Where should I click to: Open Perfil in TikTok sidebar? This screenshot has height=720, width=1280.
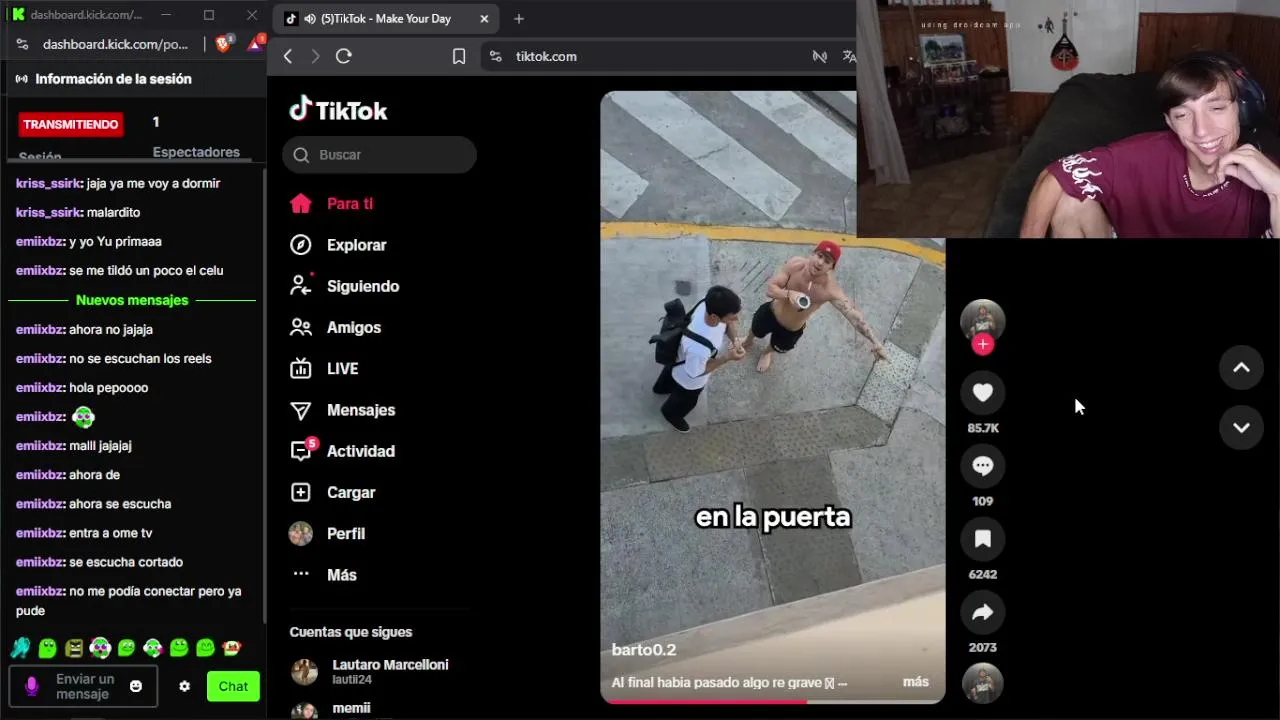click(x=327, y=534)
